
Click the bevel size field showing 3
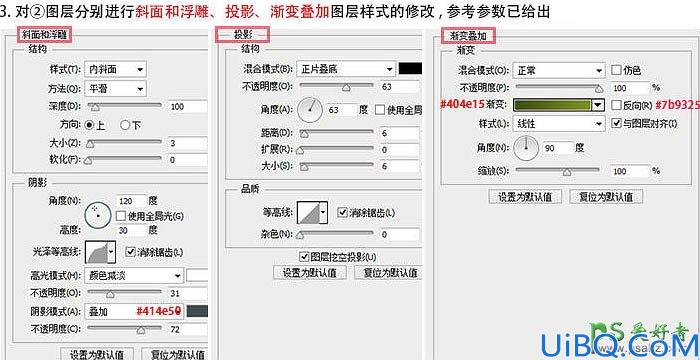[x=188, y=144]
